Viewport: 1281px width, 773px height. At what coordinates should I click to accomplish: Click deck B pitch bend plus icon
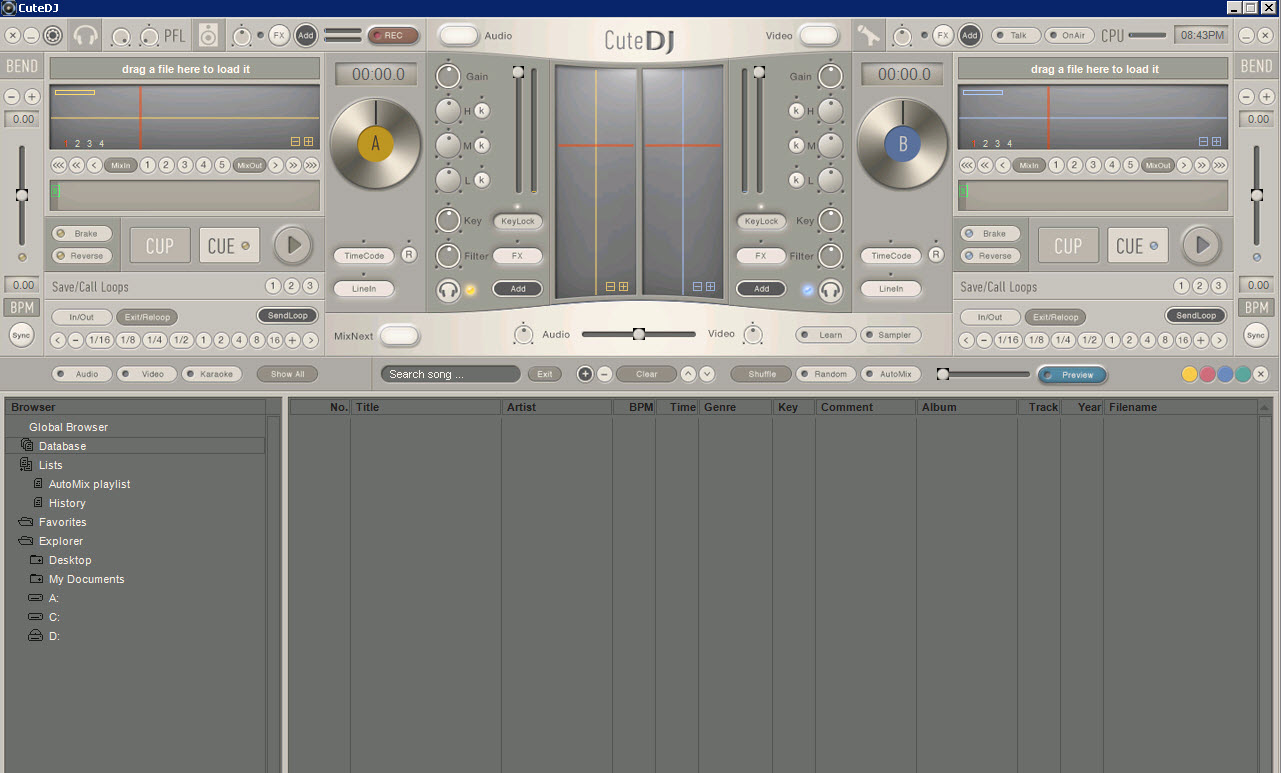pos(1265,97)
